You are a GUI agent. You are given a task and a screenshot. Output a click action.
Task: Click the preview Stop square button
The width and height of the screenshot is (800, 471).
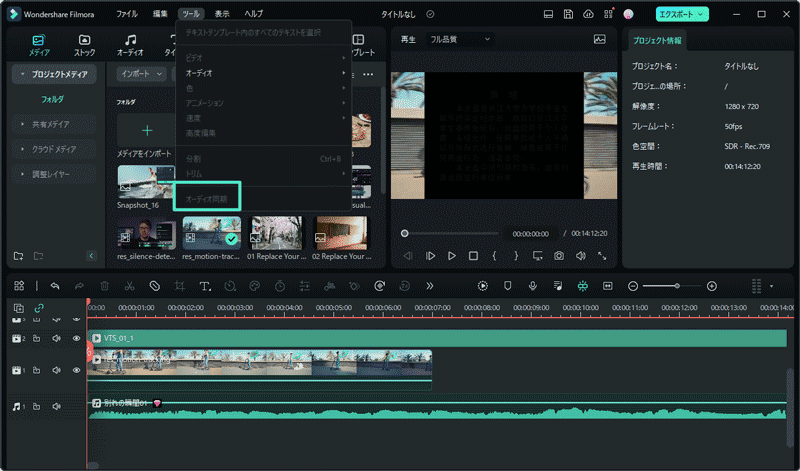(x=473, y=256)
